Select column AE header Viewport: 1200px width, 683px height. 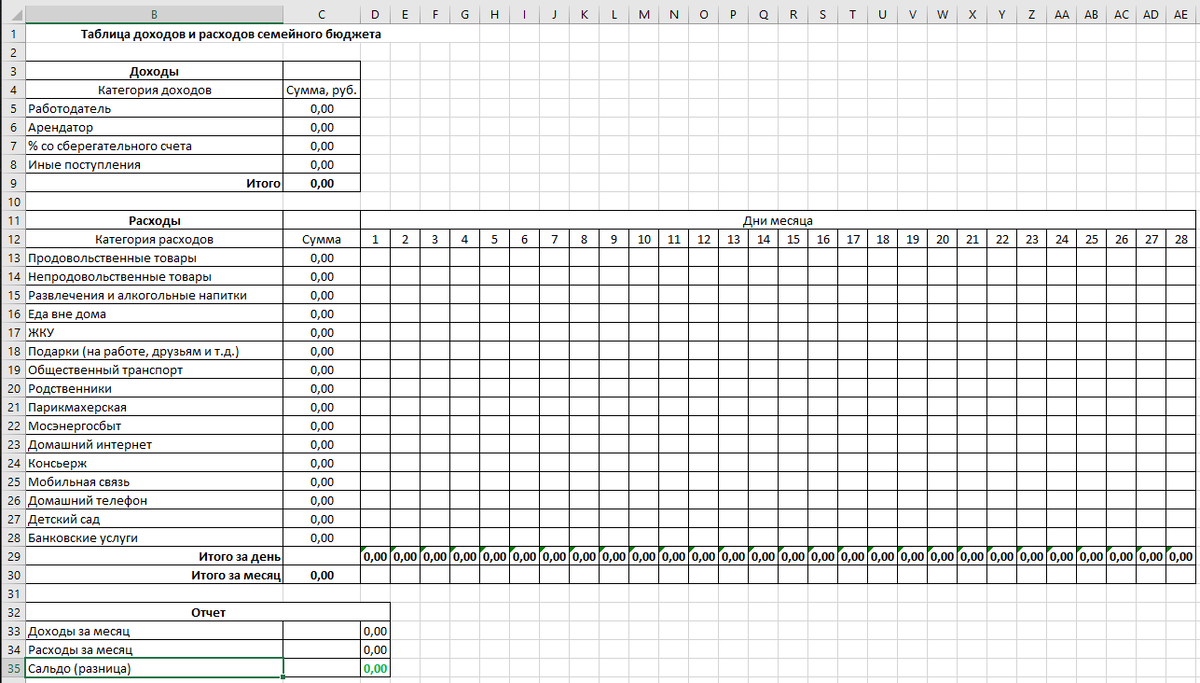pyautogui.click(x=1181, y=14)
